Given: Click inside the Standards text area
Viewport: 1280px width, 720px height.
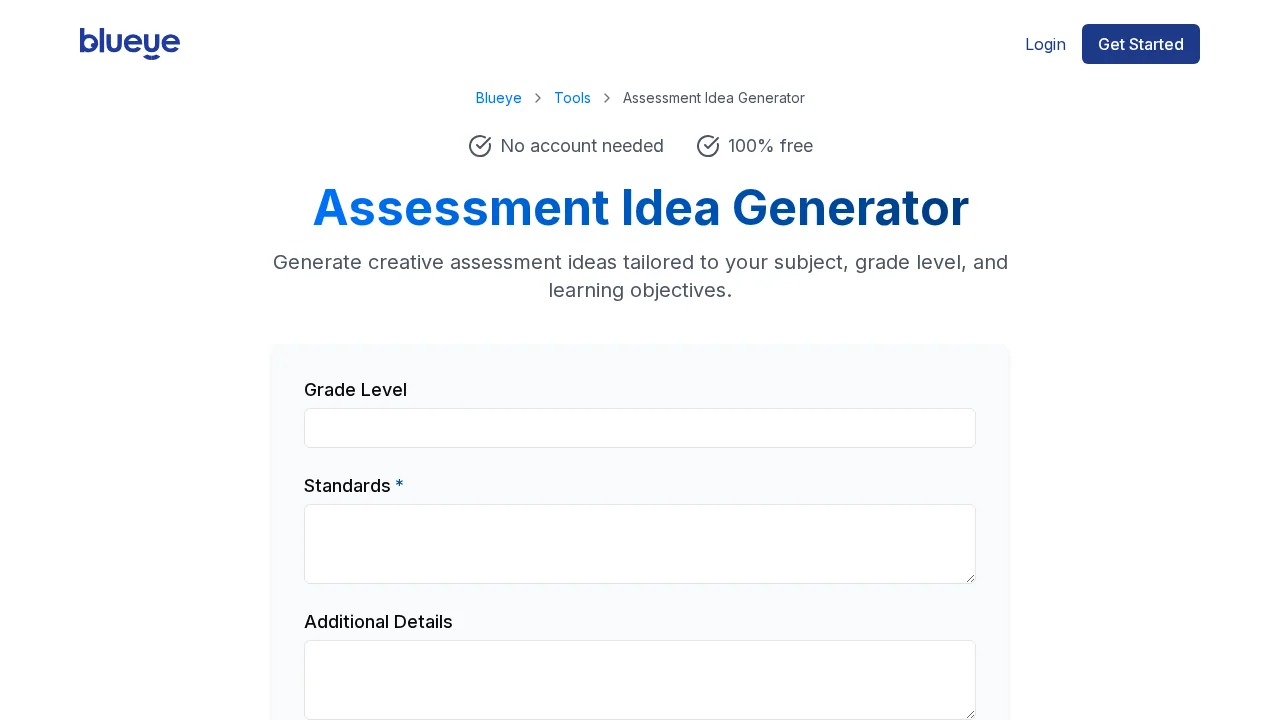Looking at the screenshot, I should tap(640, 544).
